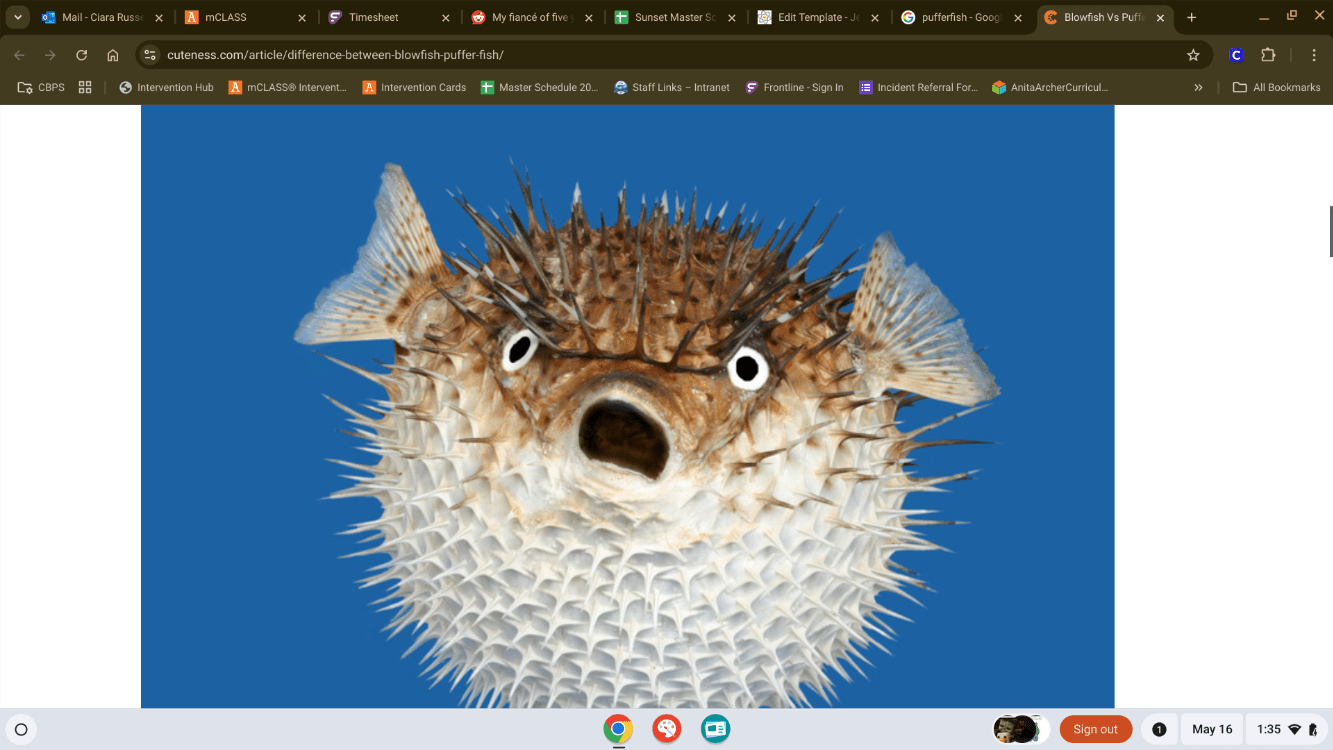The image size is (1333, 750).
Task: Go to the browser home page
Action: tap(113, 55)
